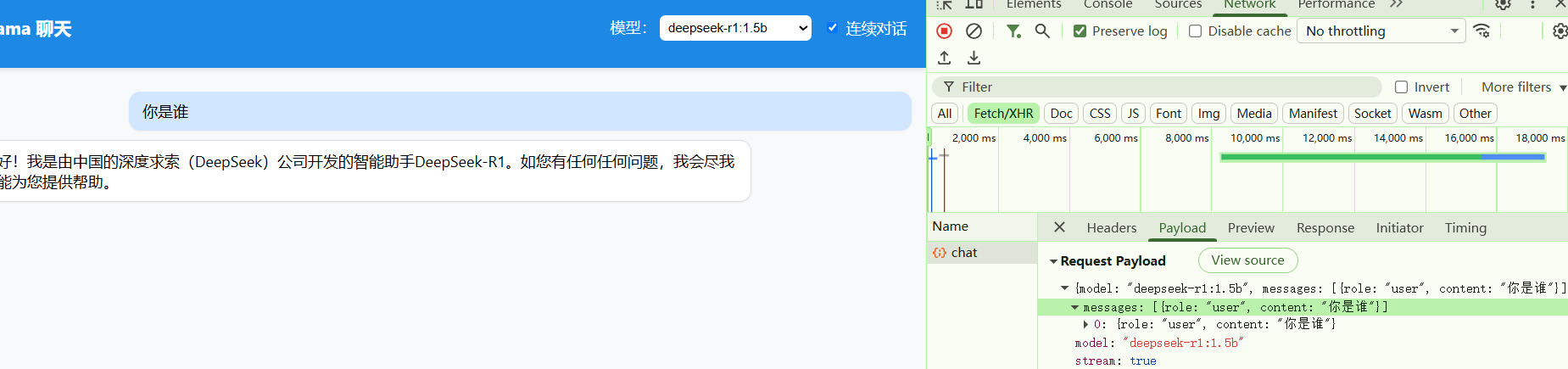Select the Fetch/XHR filter chip
The image size is (1568, 369).
pos(1003,114)
